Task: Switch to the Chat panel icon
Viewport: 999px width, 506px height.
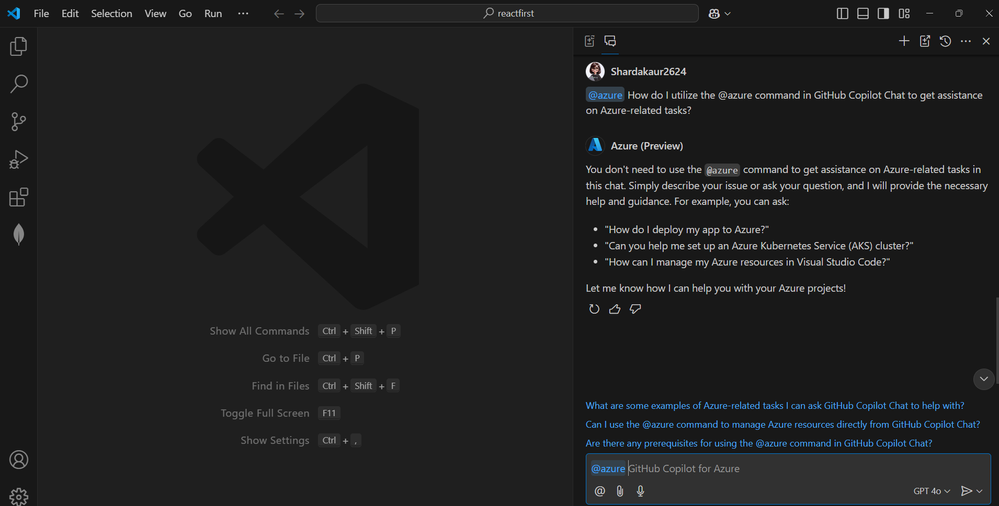Action: 610,41
